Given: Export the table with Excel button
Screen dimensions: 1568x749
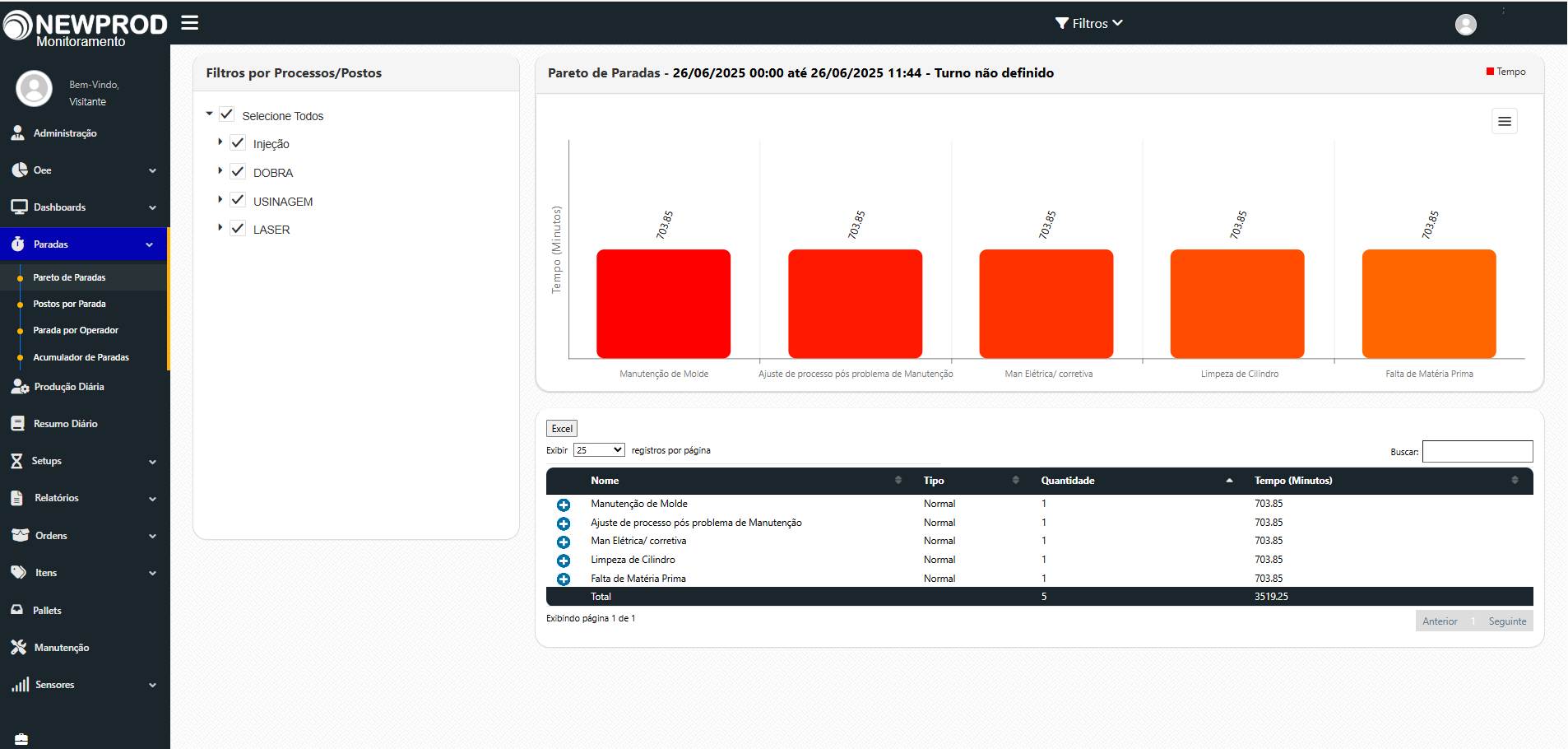Looking at the screenshot, I should 562,429.
